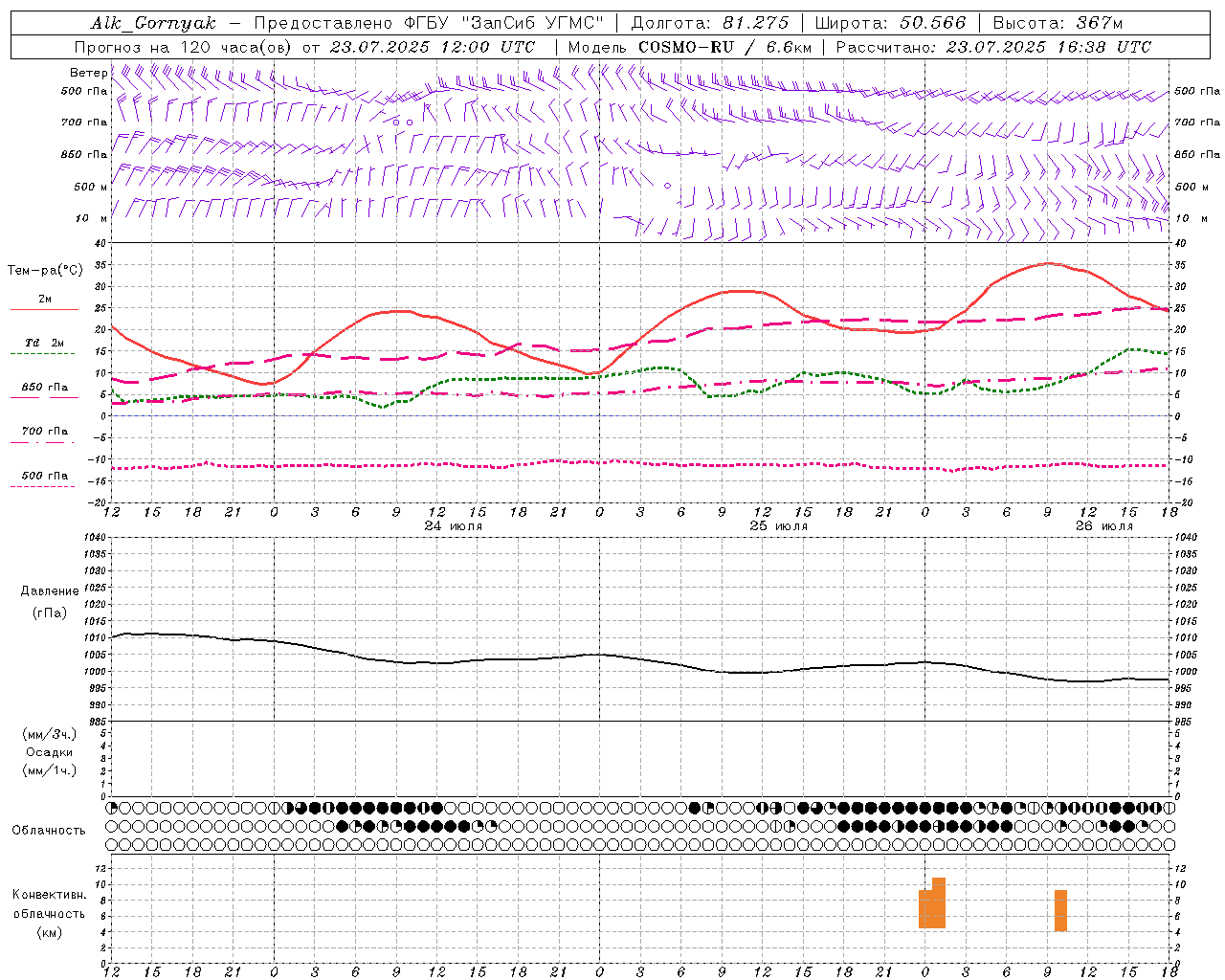Screen dimensions: 1225x980
Task: Click the forecast start time 23.07.2025 12:00 UTC
Action: [433, 47]
